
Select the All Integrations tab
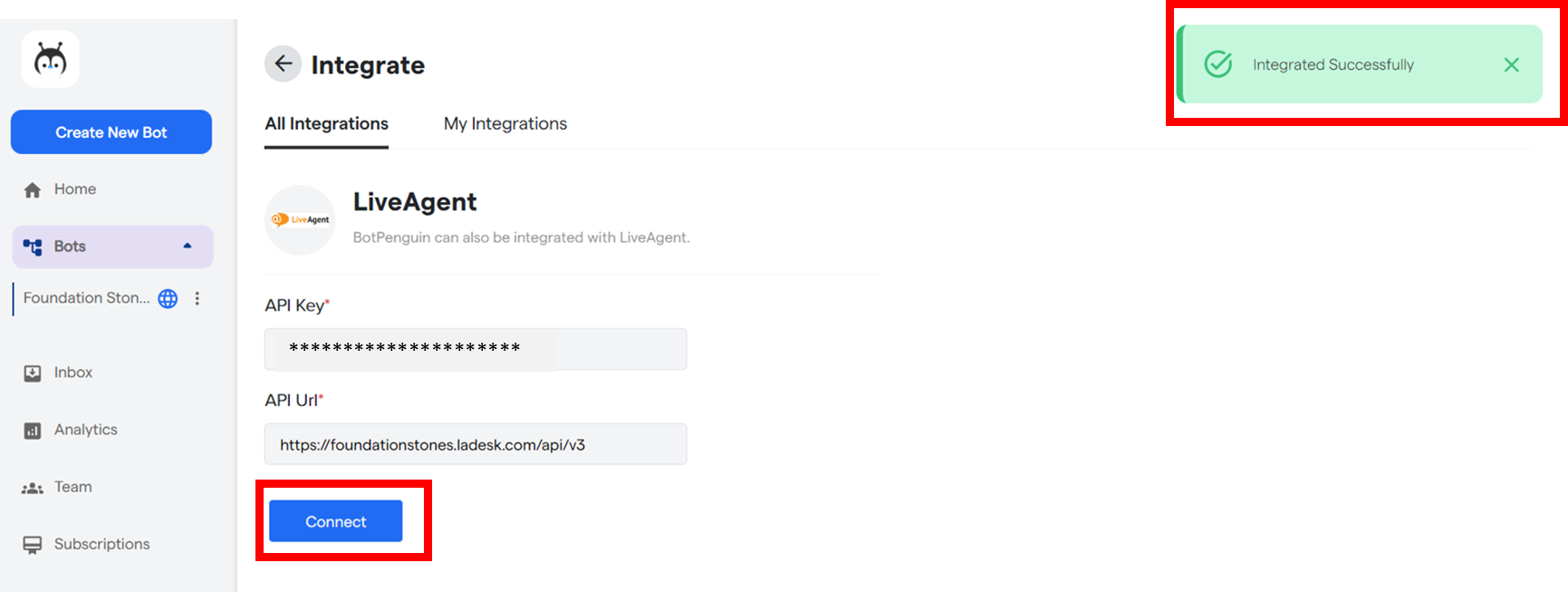coord(326,123)
